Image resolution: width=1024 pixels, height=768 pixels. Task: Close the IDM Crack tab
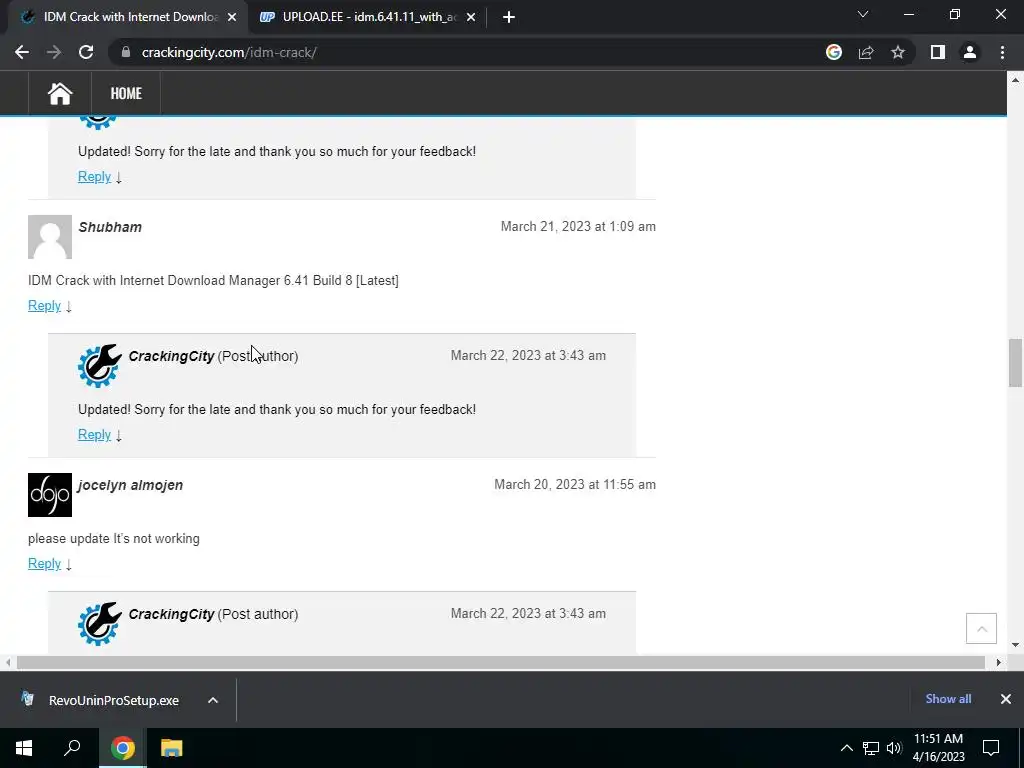point(232,17)
